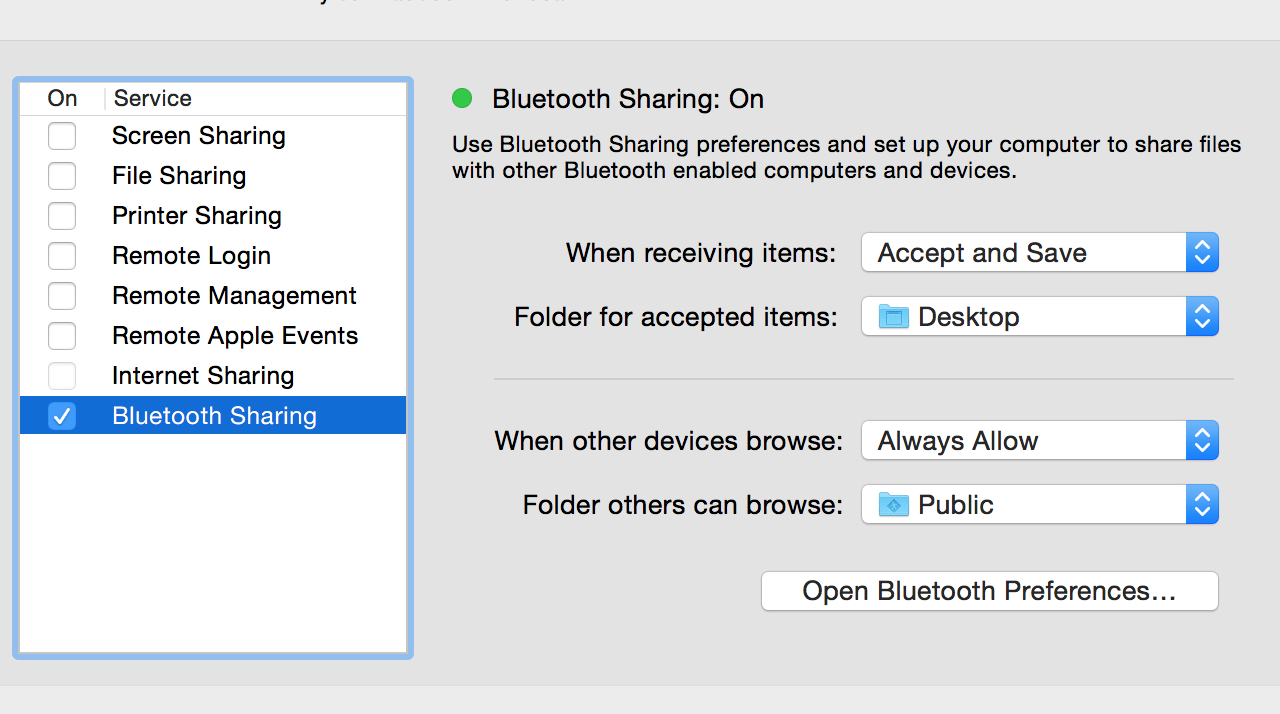Open Bluetooth Preferences button
This screenshot has width=1280, height=714.
pyautogui.click(x=989, y=591)
